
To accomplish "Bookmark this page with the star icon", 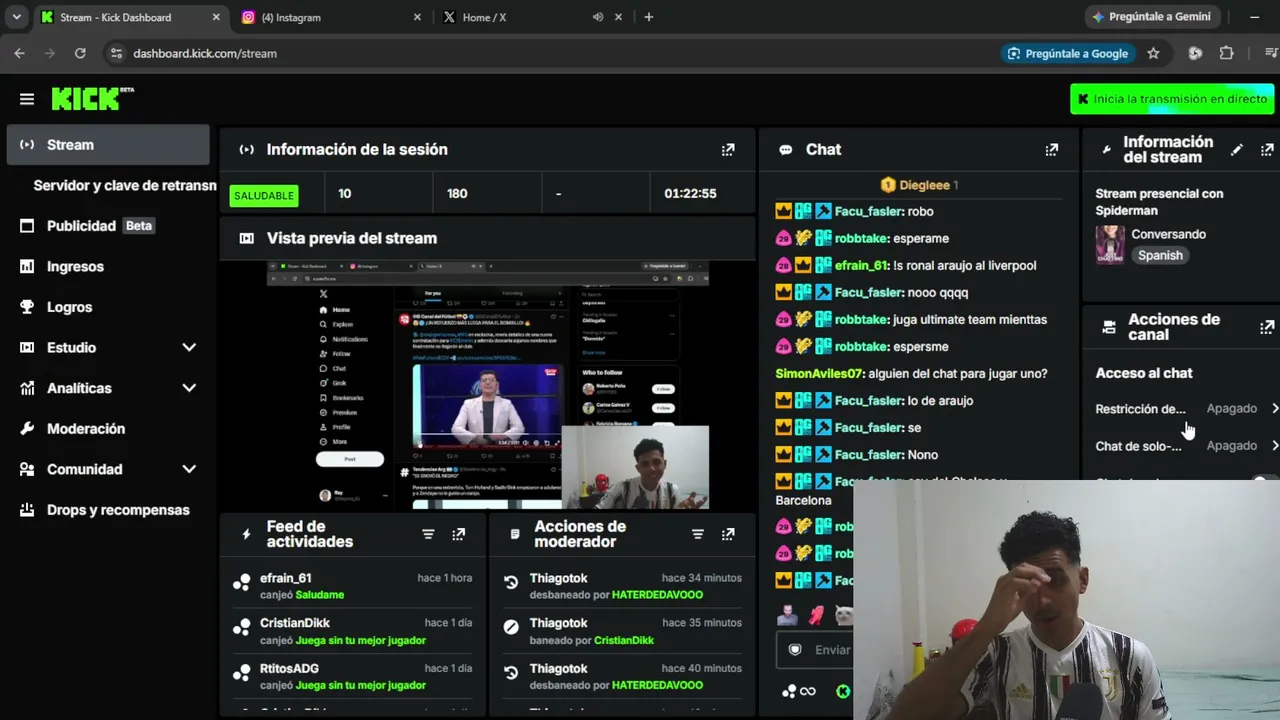I will [x=1153, y=53].
